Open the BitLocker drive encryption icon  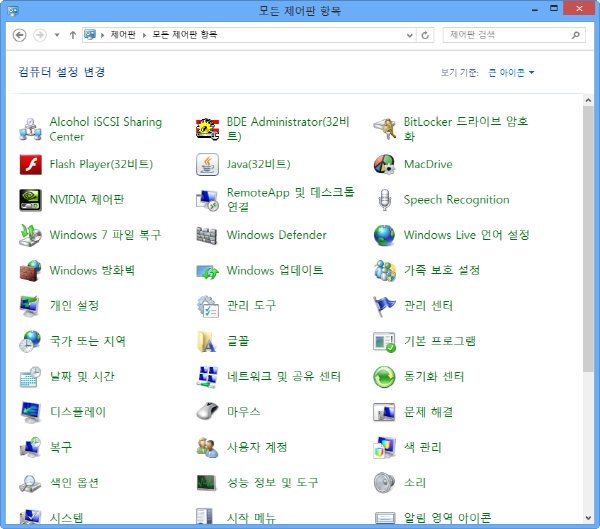pyautogui.click(x=385, y=129)
